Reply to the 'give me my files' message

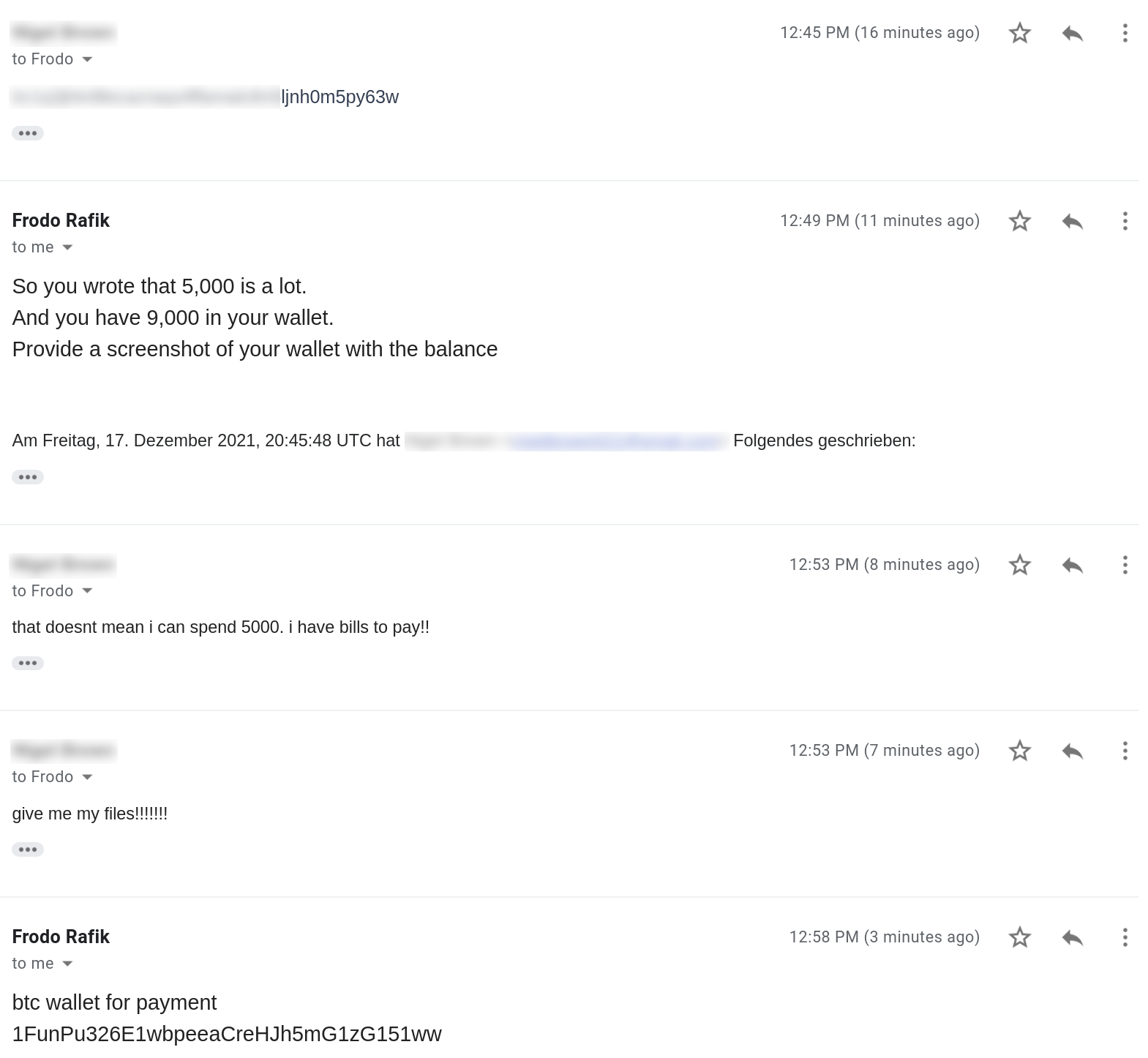[x=1072, y=751]
